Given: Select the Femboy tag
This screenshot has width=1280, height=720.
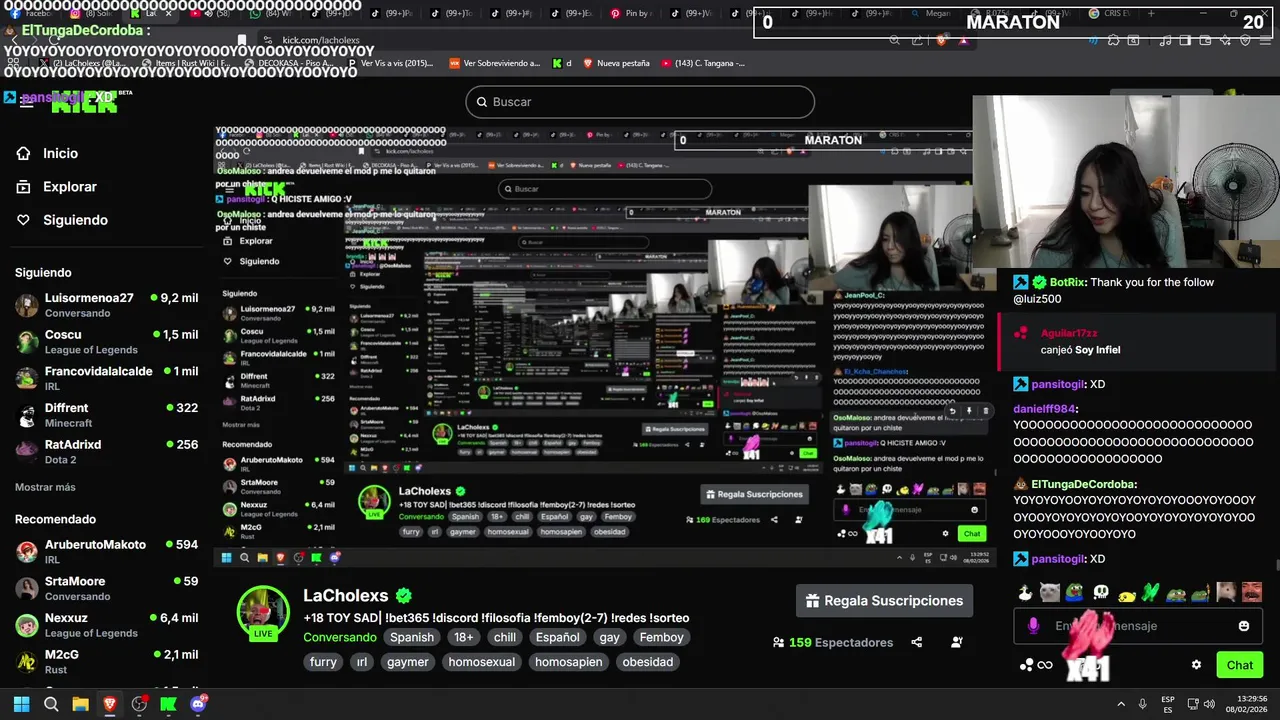Looking at the screenshot, I should [662, 637].
